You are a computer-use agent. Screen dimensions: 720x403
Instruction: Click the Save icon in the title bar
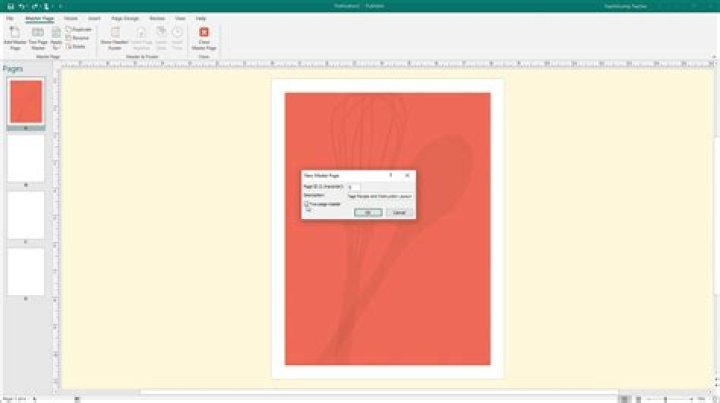click(11, 6)
